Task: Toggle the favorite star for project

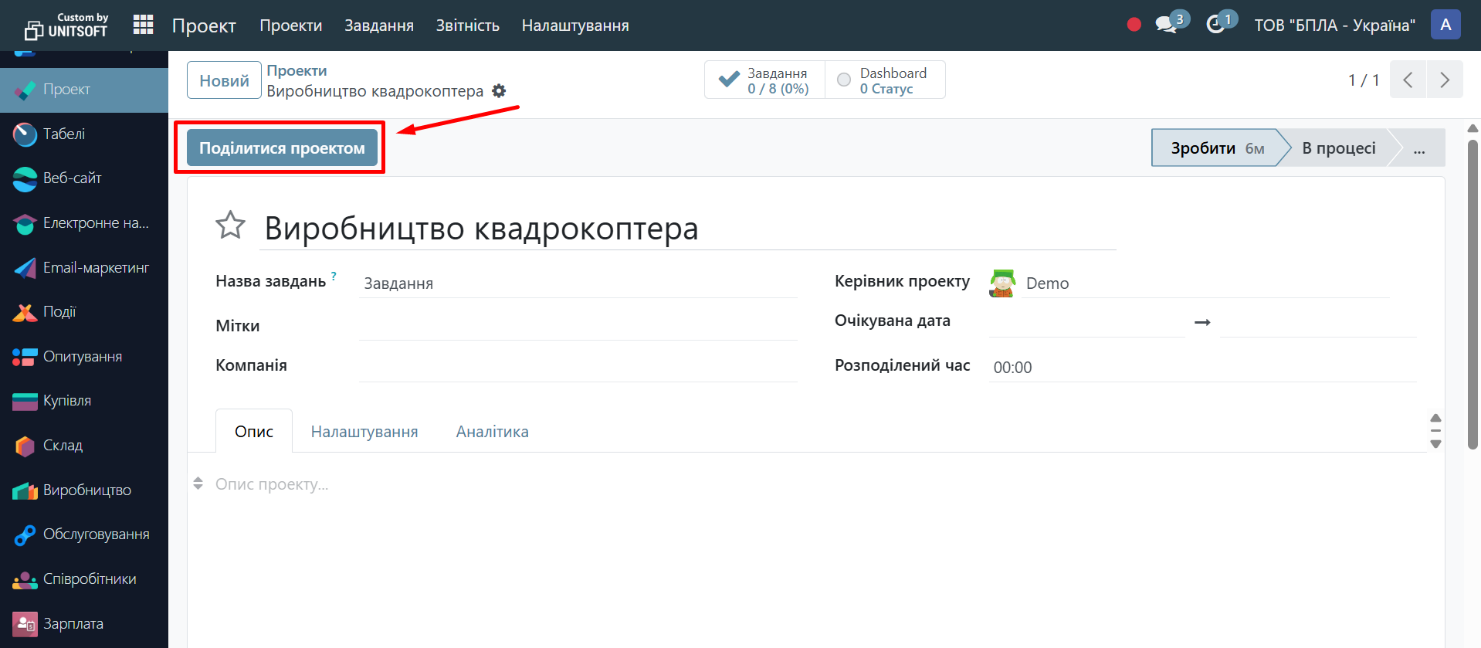Action: (231, 226)
